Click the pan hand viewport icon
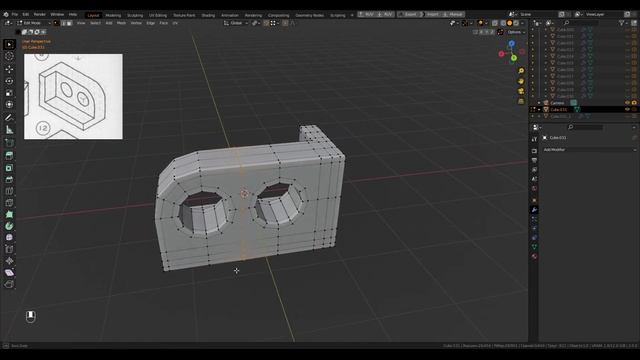This screenshot has width=640, height=360. 521,81
